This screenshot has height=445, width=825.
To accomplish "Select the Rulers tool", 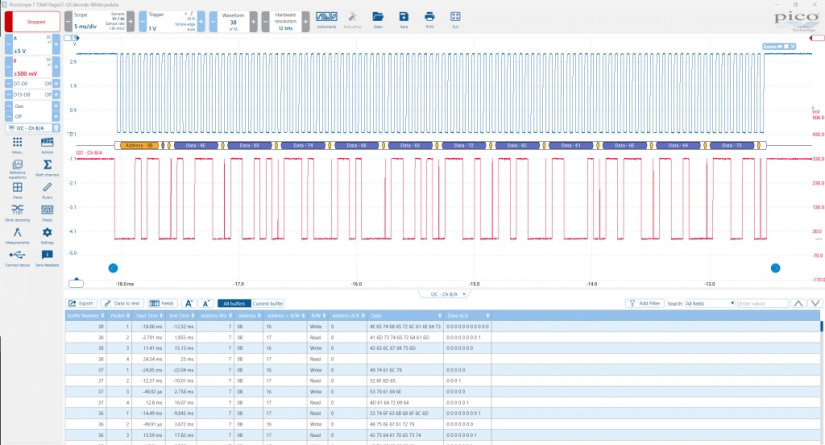I will (x=47, y=190).
